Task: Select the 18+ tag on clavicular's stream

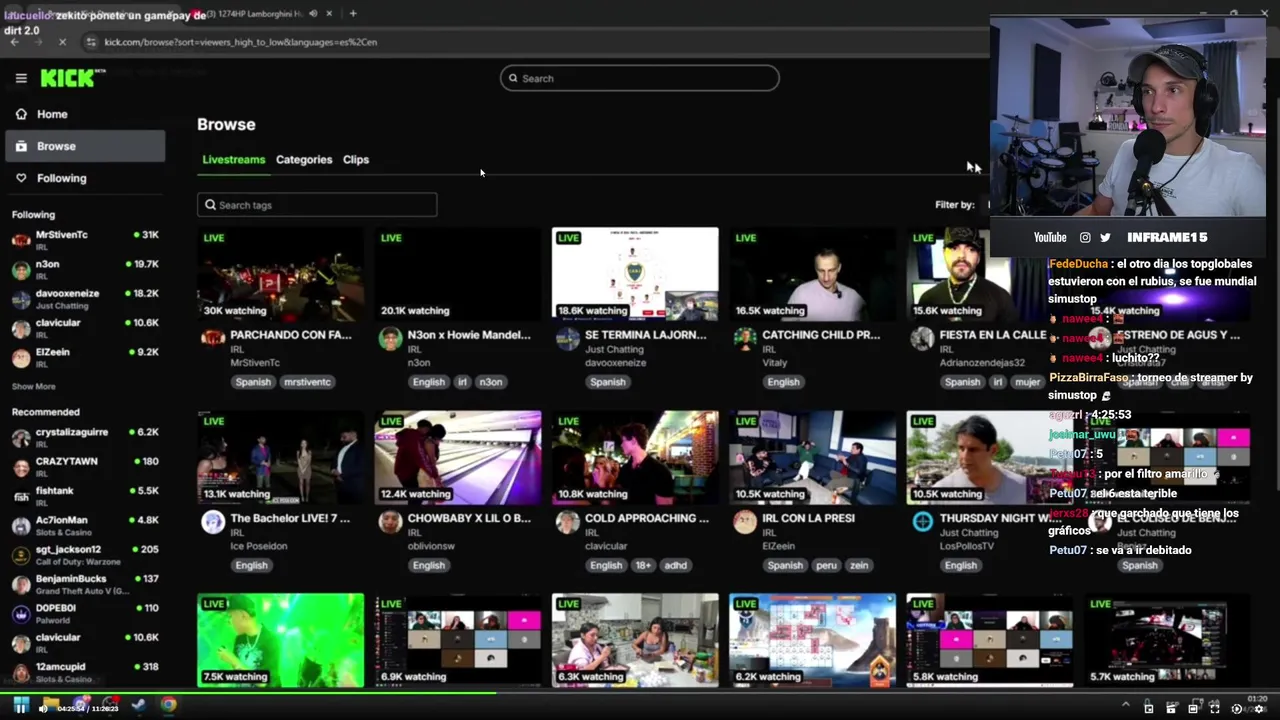Action: click(x=643, y=565)
